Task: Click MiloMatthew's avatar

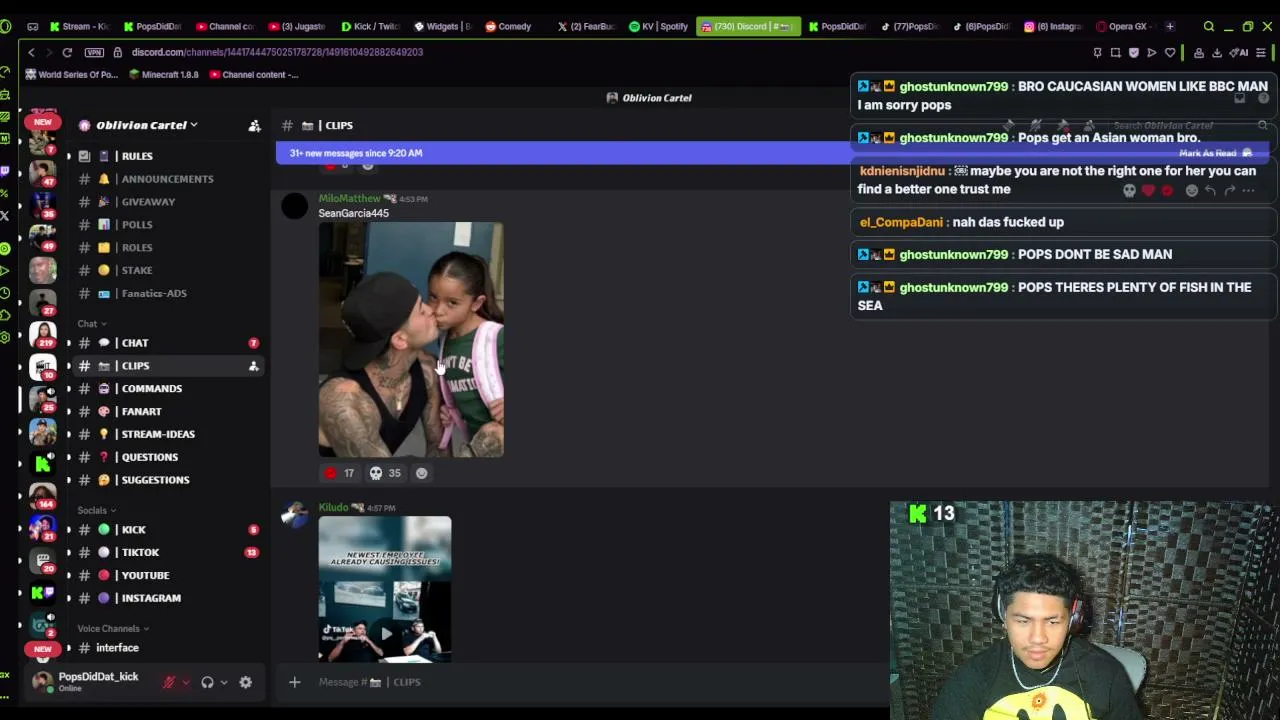Action: [294, 207]
